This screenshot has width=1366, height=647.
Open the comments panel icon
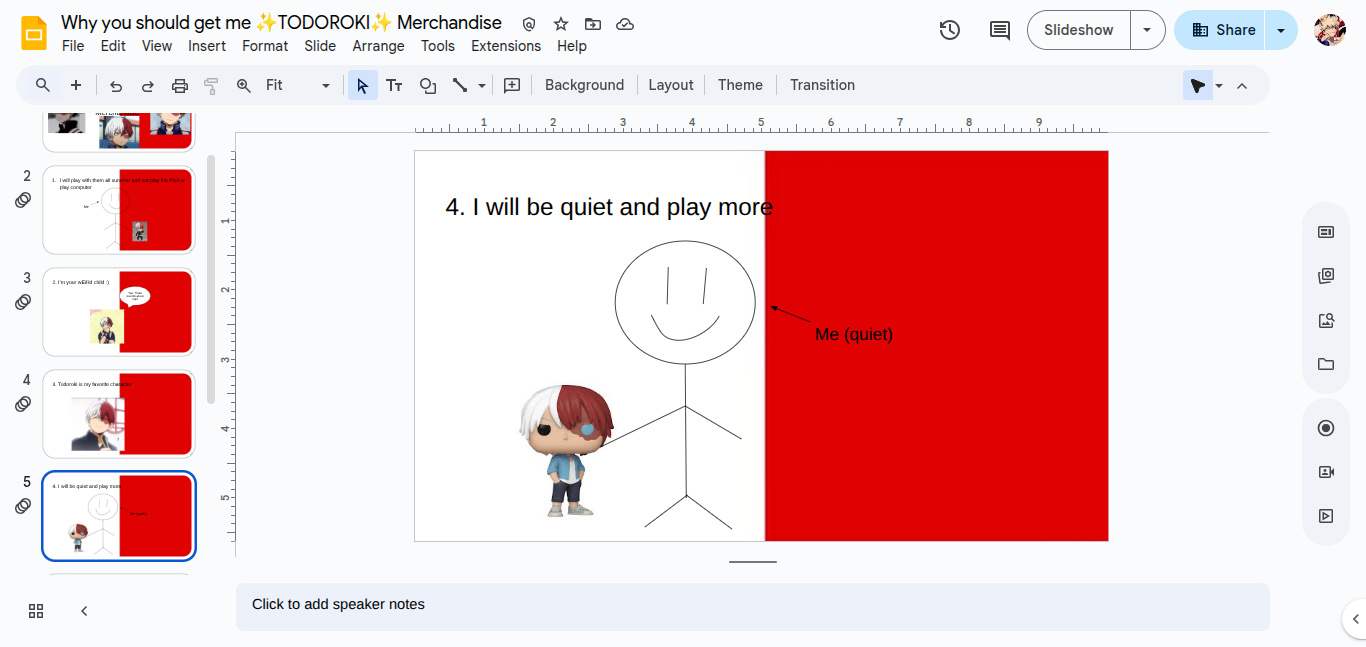(1000, 30)
